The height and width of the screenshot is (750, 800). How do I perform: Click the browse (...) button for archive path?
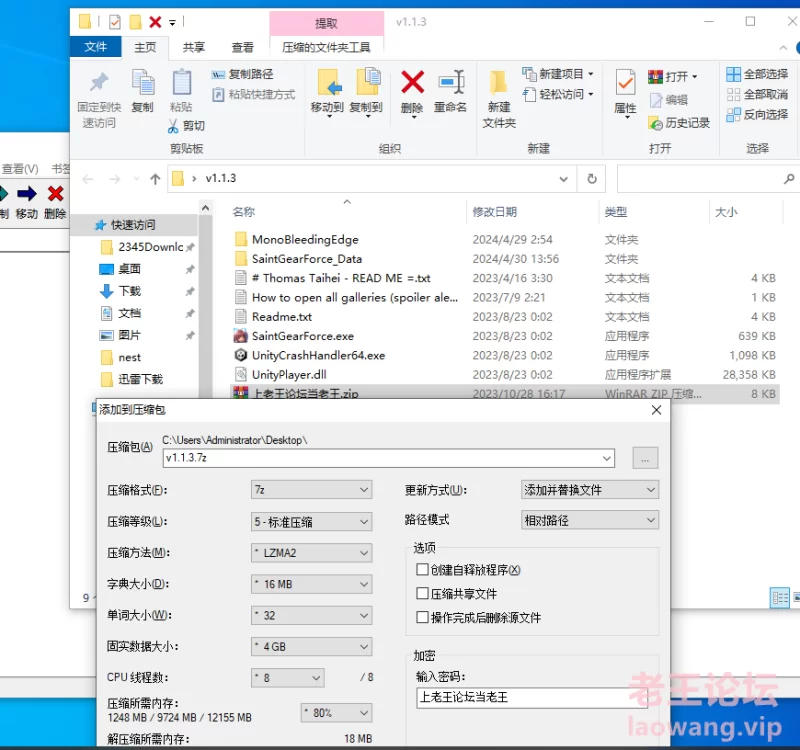click(645, 458)
